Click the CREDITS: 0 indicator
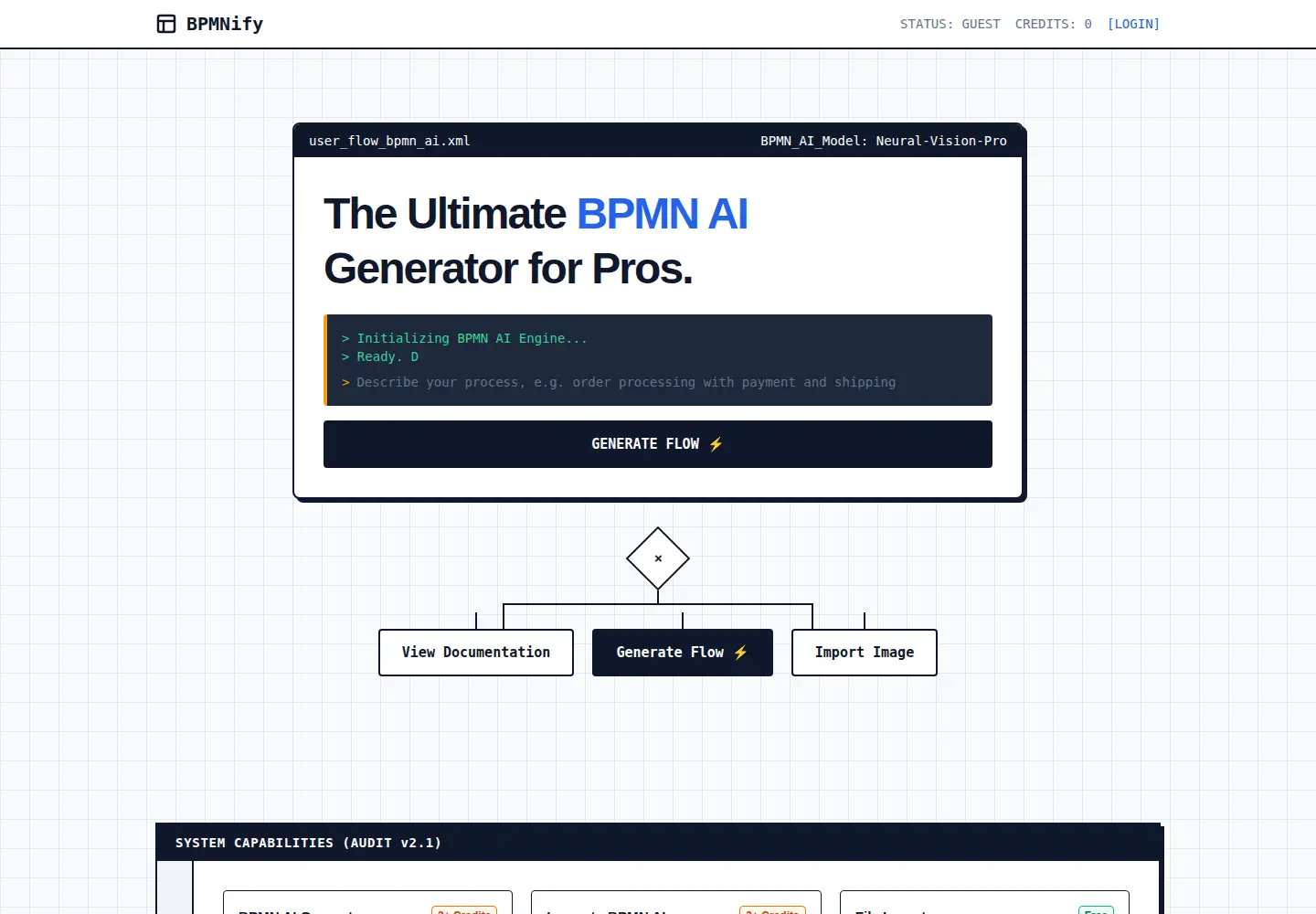The image size is (1316, 914). pos(1053,24)
